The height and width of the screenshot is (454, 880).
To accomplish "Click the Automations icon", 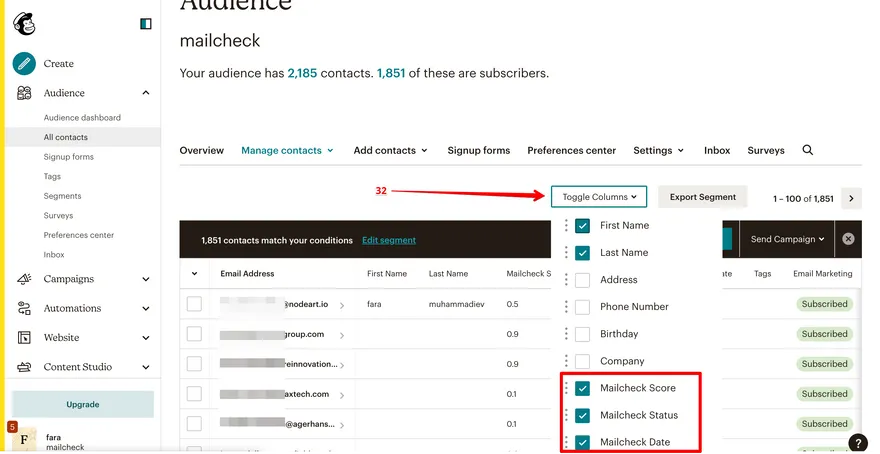I will pos(24,308).
